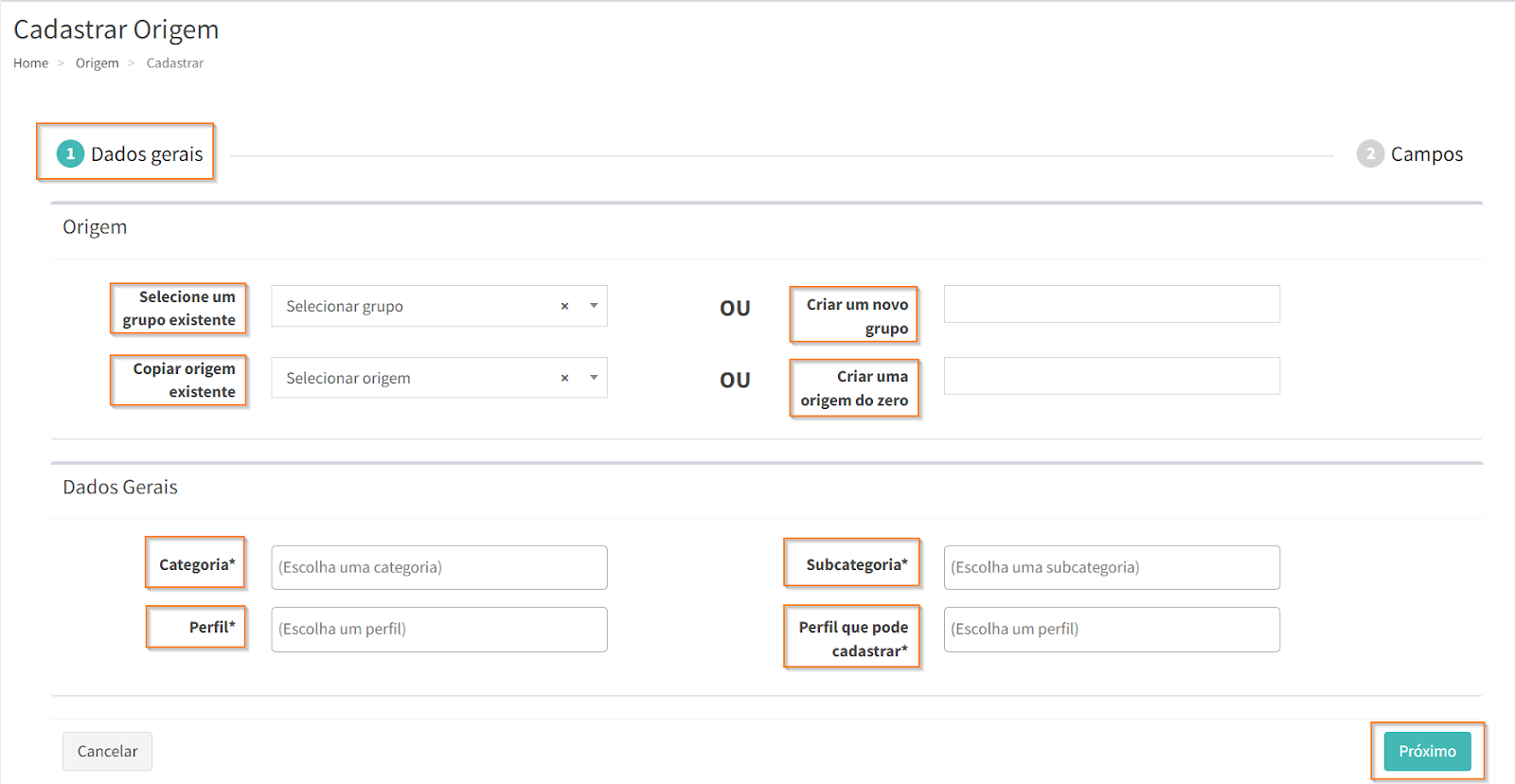Open the Categoria selection field
Image resolution: width=1515 pixels, height=784 pixels.
pyautogui.click(x=438, y=567)
